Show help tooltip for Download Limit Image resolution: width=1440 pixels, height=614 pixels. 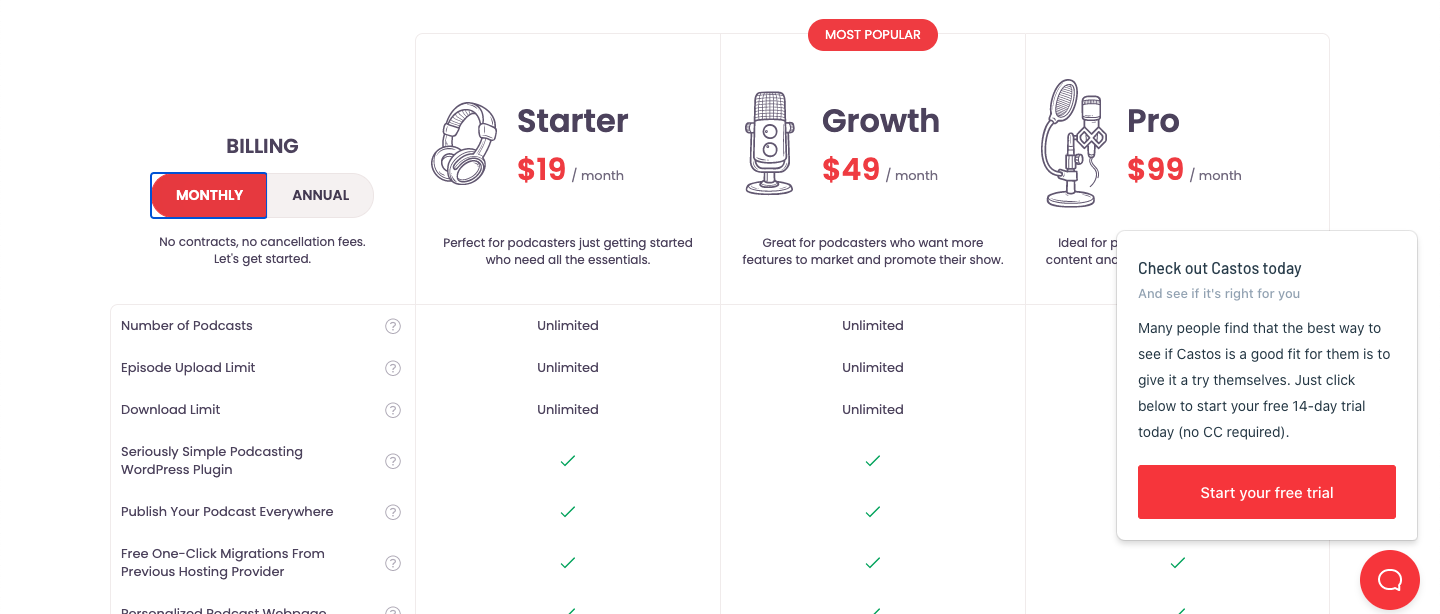click(x=393, y=410)
